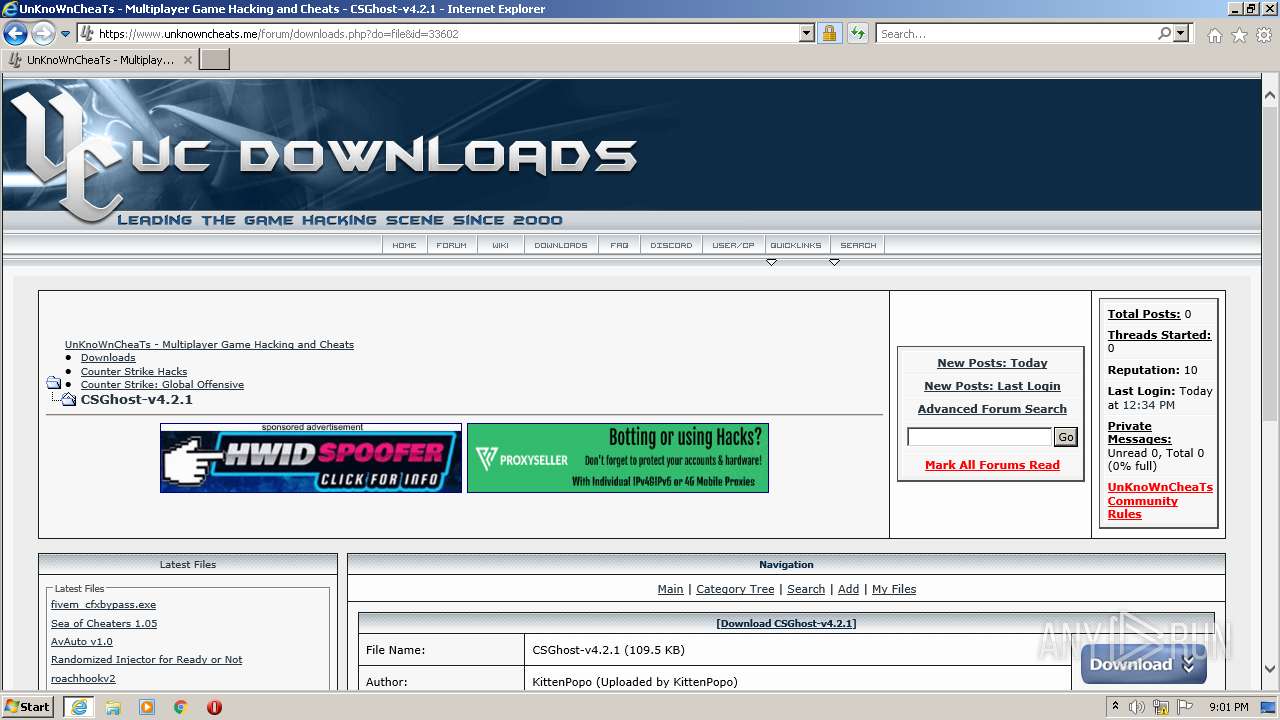Click the folder icon beside breadcrumbs
The width and height of the screenshot is (1280, 720).
(54, 383)
